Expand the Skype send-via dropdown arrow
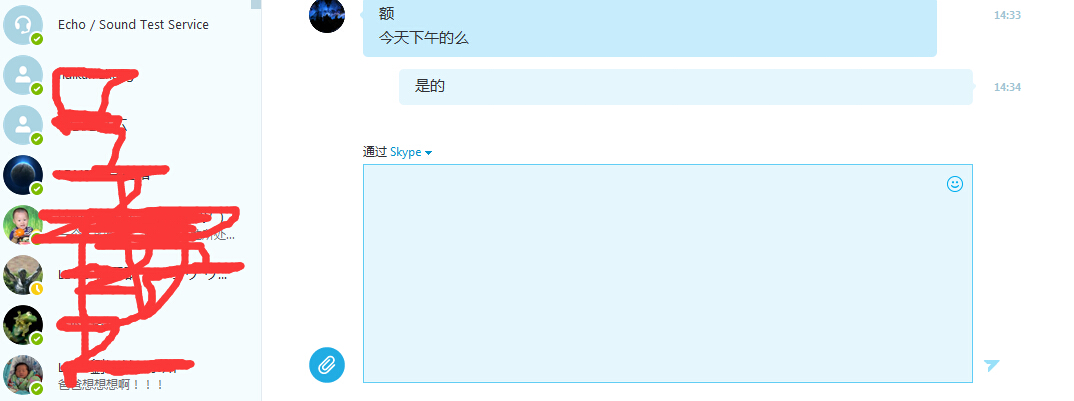 429,153
